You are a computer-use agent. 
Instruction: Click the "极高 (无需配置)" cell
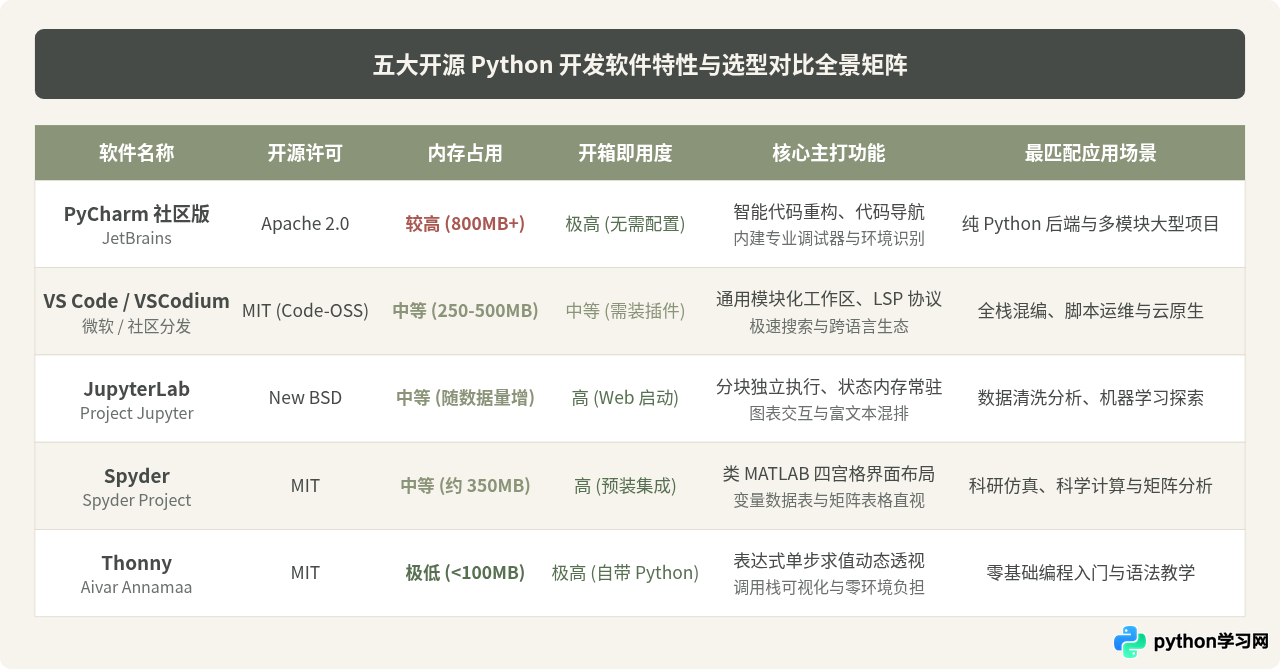pyautogui.click(x=625, y=224)
